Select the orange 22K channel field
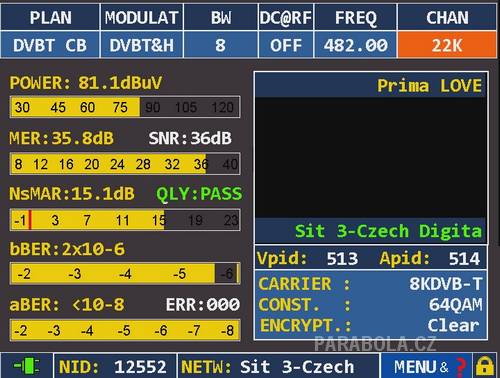This screenshot has width=500, height=378. tap(447, 45)
